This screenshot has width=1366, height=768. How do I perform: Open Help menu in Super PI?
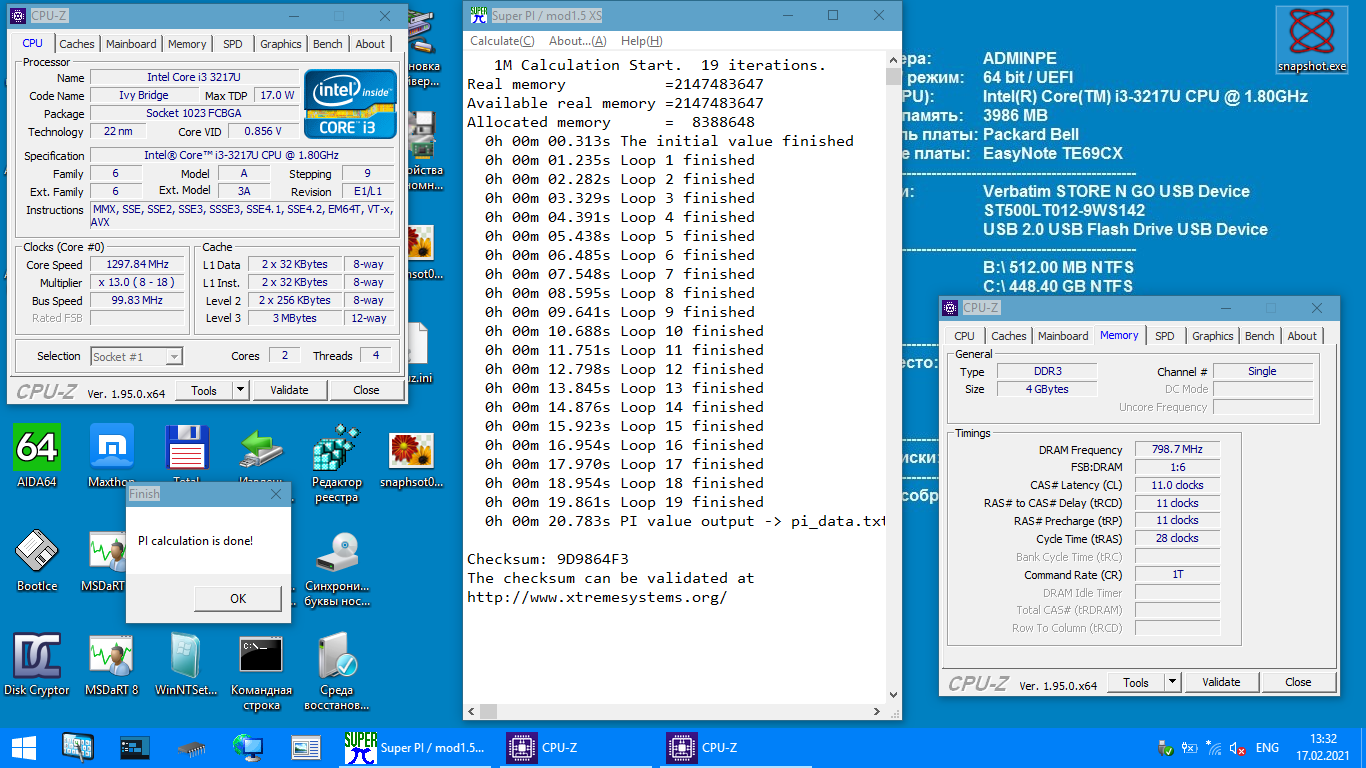pos(641,41)
